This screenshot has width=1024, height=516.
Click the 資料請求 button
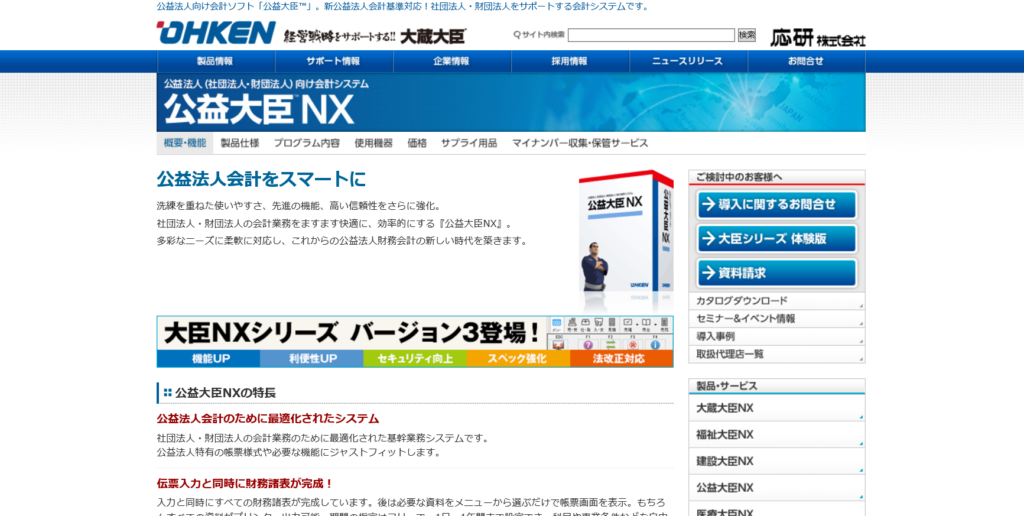click(x=776, y=273)
